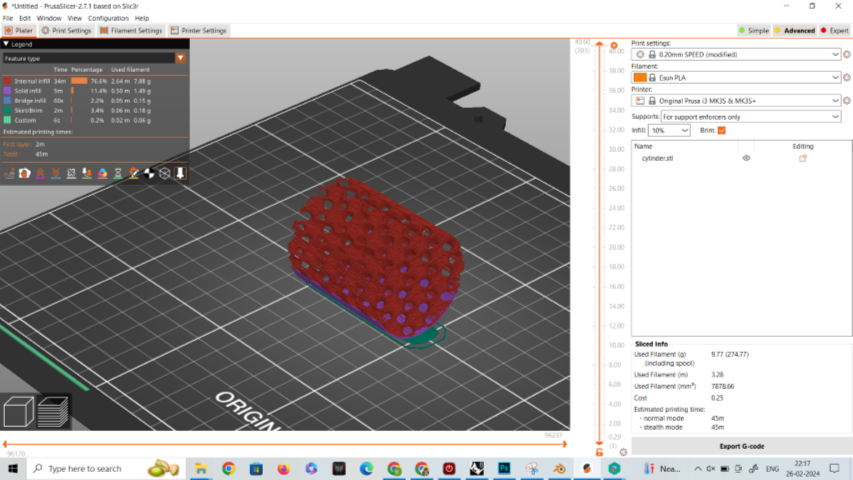
Task: Open Microsoft Edge from the taskbar
Action: [366, 468]
